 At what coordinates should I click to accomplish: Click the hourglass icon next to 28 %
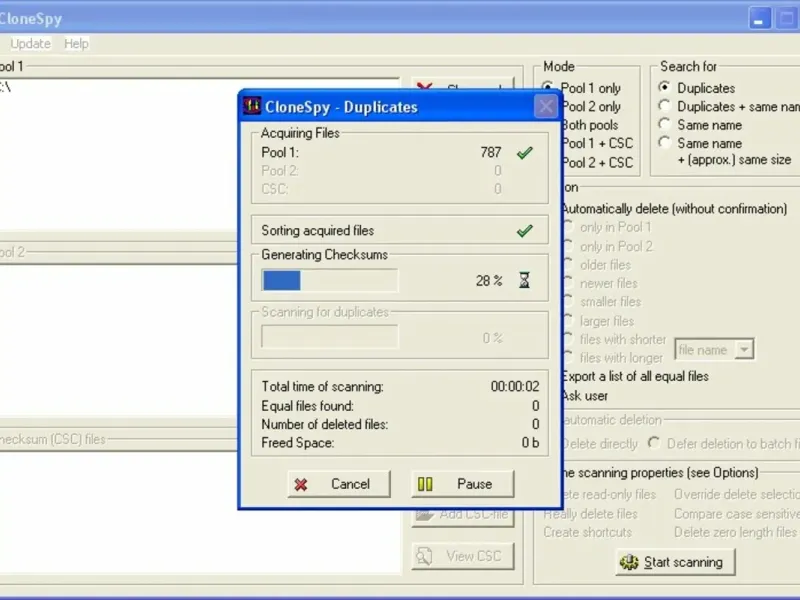(524, 280)
